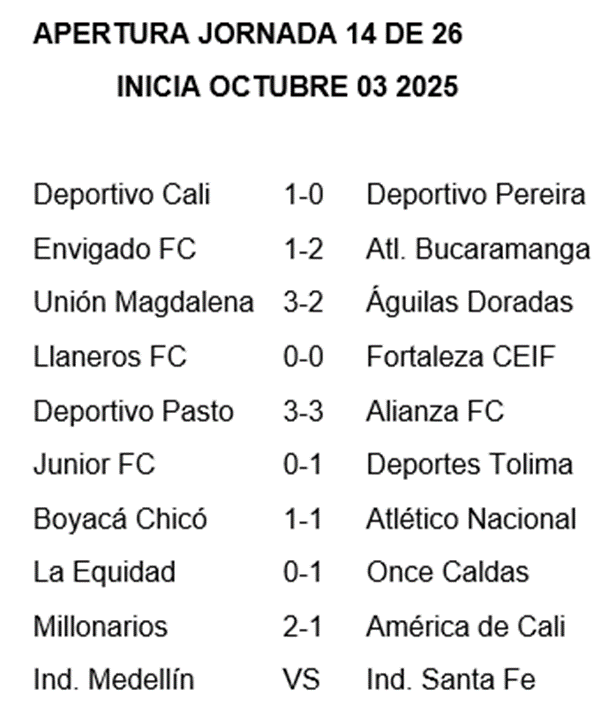
Task: Select the Deportivo Cali team name
Action: [x=122, y=195]
